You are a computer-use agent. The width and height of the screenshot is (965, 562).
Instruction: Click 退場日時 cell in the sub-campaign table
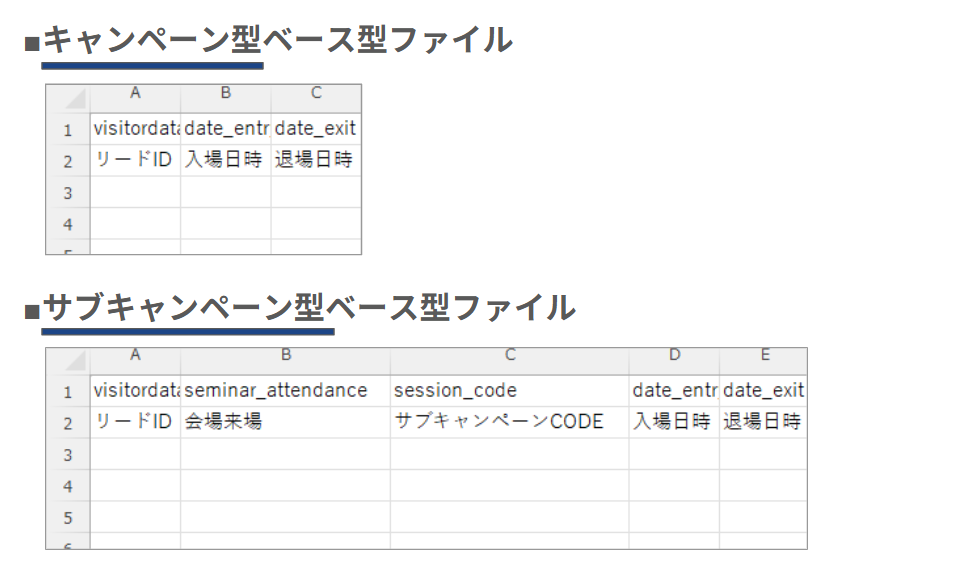[764, 422]
